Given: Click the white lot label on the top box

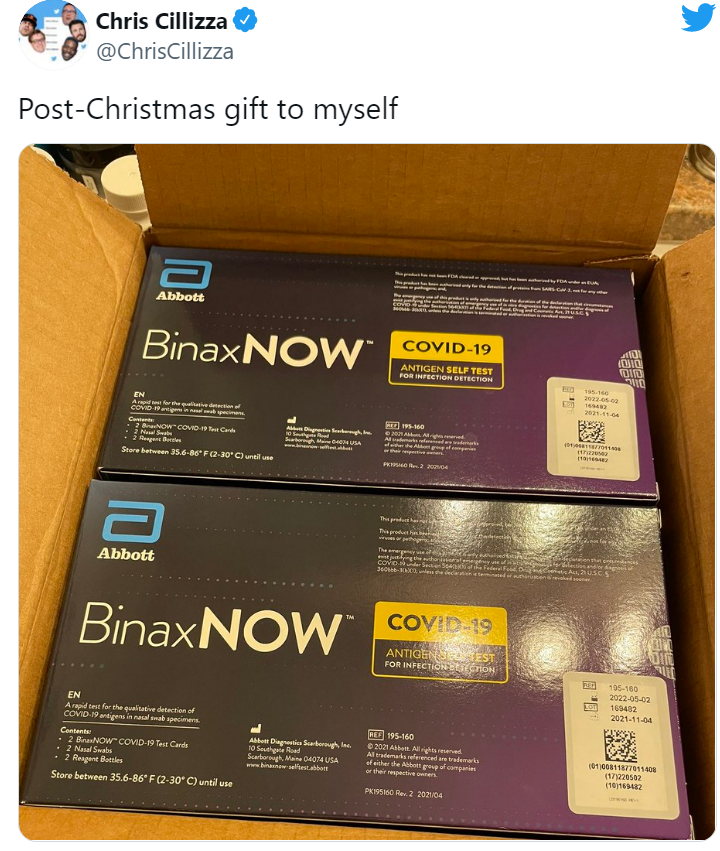Looking at the screenshot, I should click(593, 428).
